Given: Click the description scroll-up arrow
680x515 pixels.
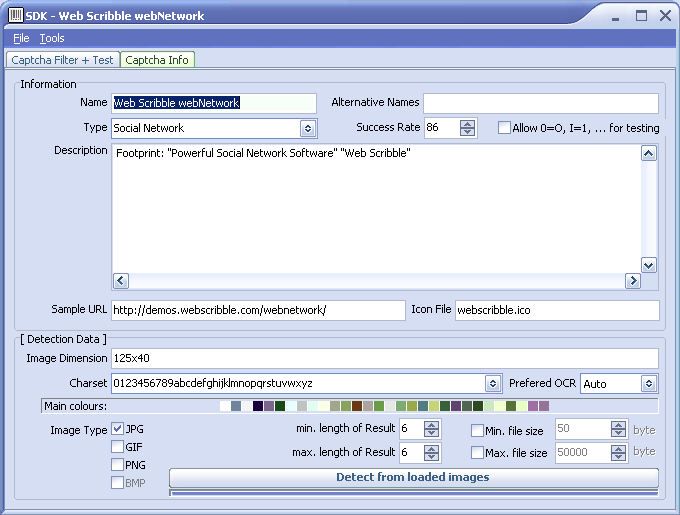Looking at the screenshot, I should [648, 153].
